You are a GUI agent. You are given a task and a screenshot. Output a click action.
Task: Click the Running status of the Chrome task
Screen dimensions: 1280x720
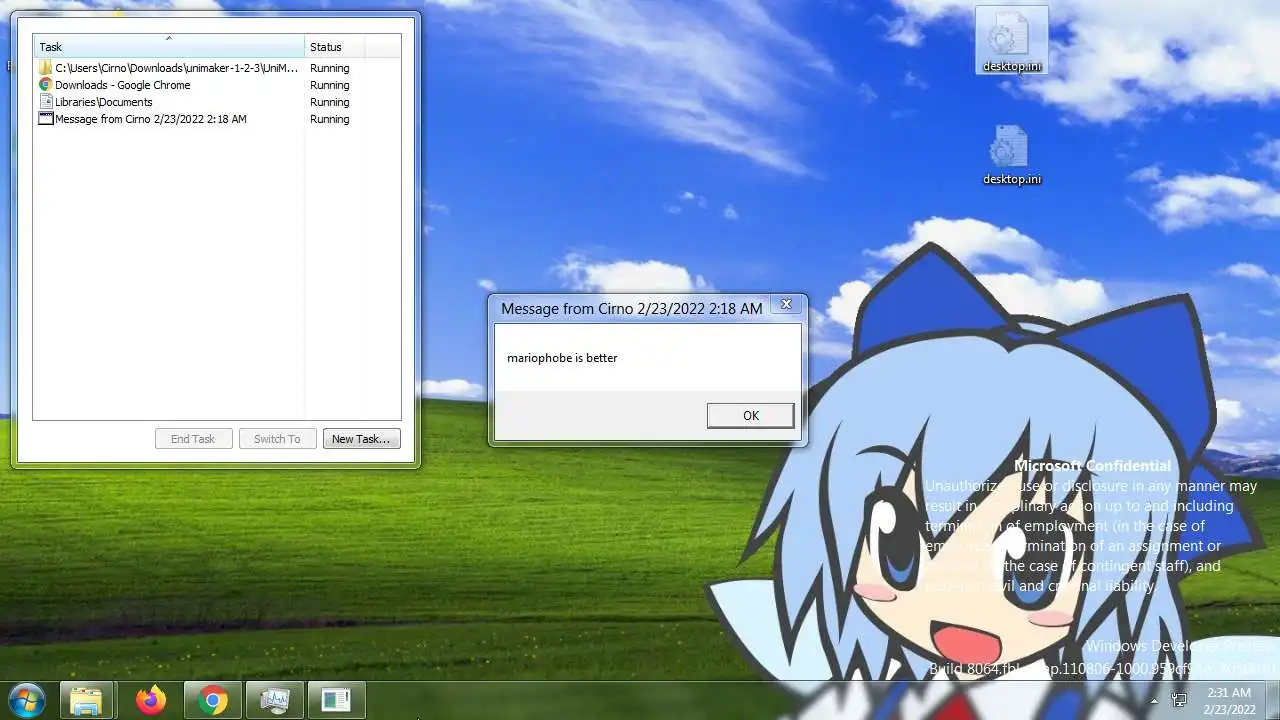point(329,85)
